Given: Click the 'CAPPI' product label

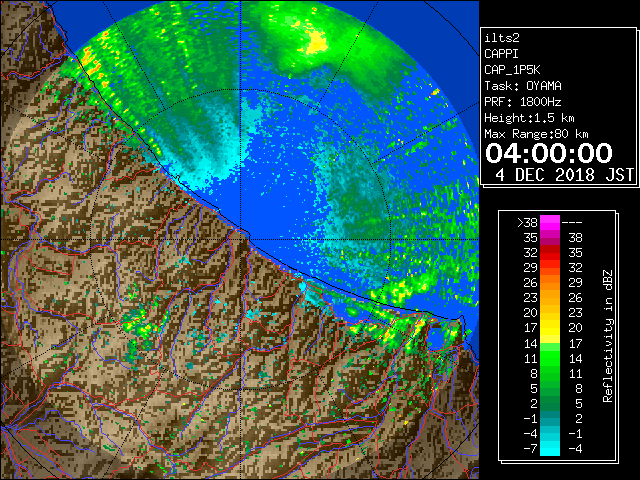Looking at the screenshot, I should point(501,54).
